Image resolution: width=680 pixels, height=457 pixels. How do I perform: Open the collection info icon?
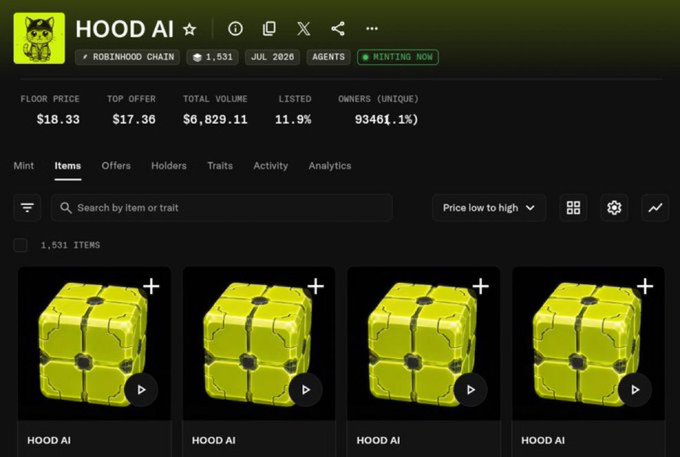[x=235, y=29]
